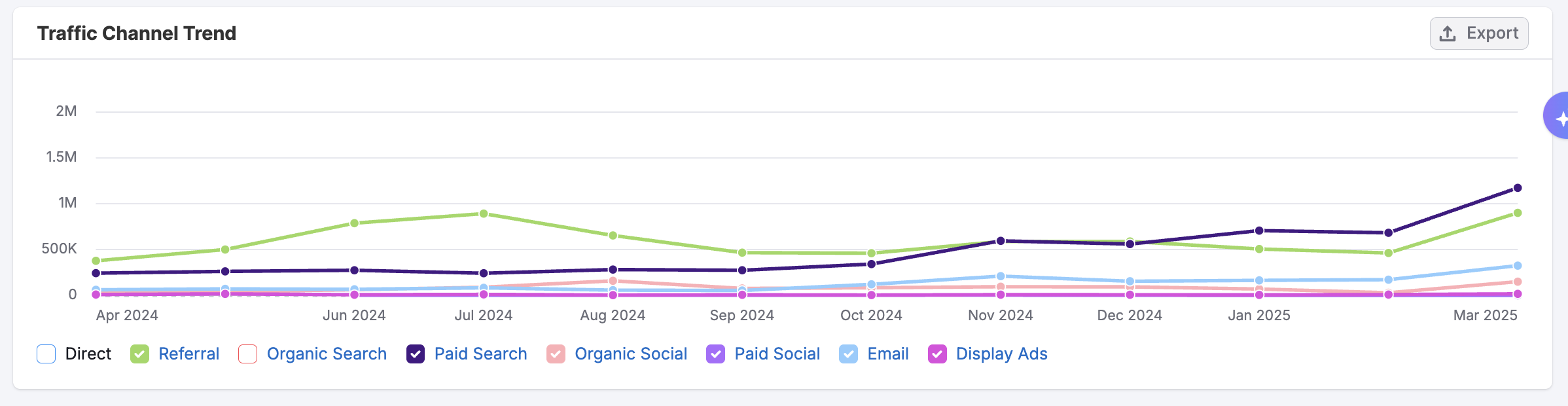Select Paid Search point at Jan 2025
1568x406 pixels.
[1259, 231]
